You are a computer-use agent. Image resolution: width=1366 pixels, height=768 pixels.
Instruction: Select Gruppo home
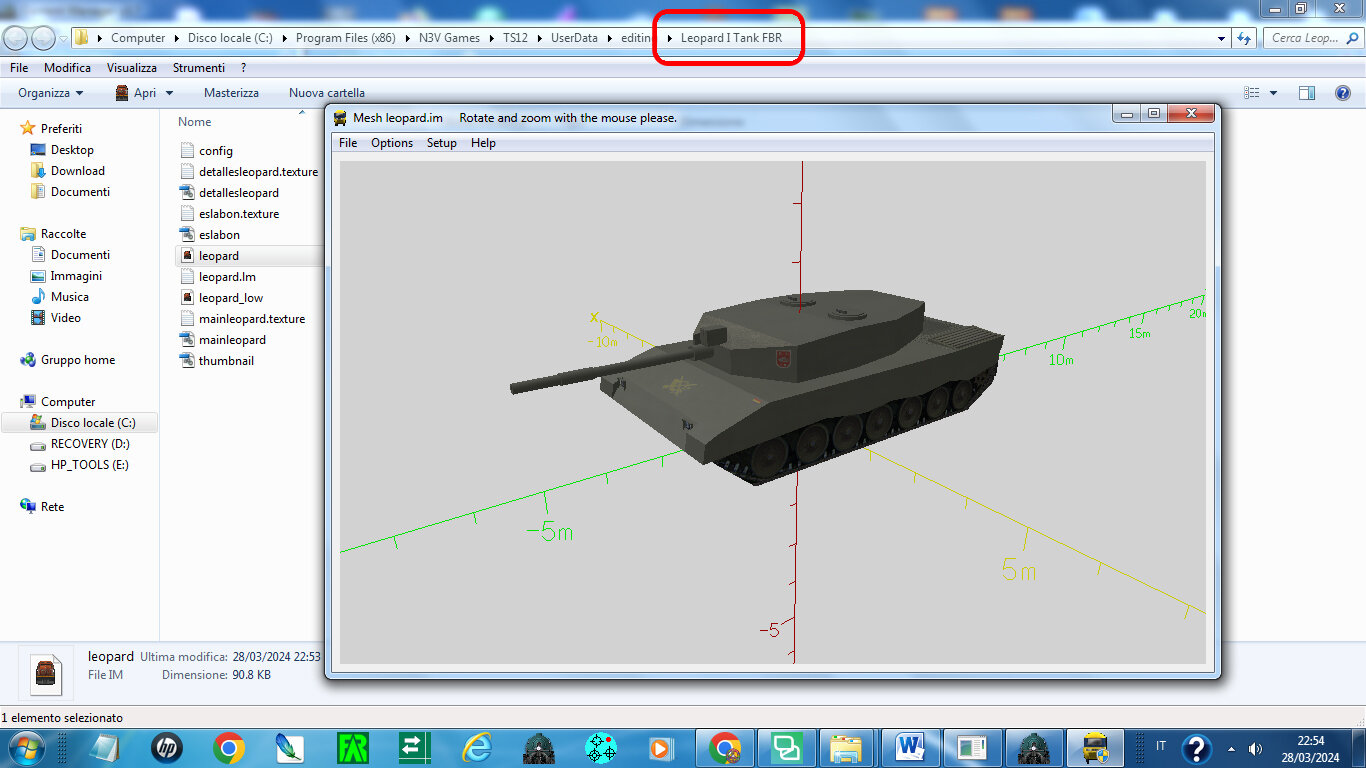tap(77, 360)
